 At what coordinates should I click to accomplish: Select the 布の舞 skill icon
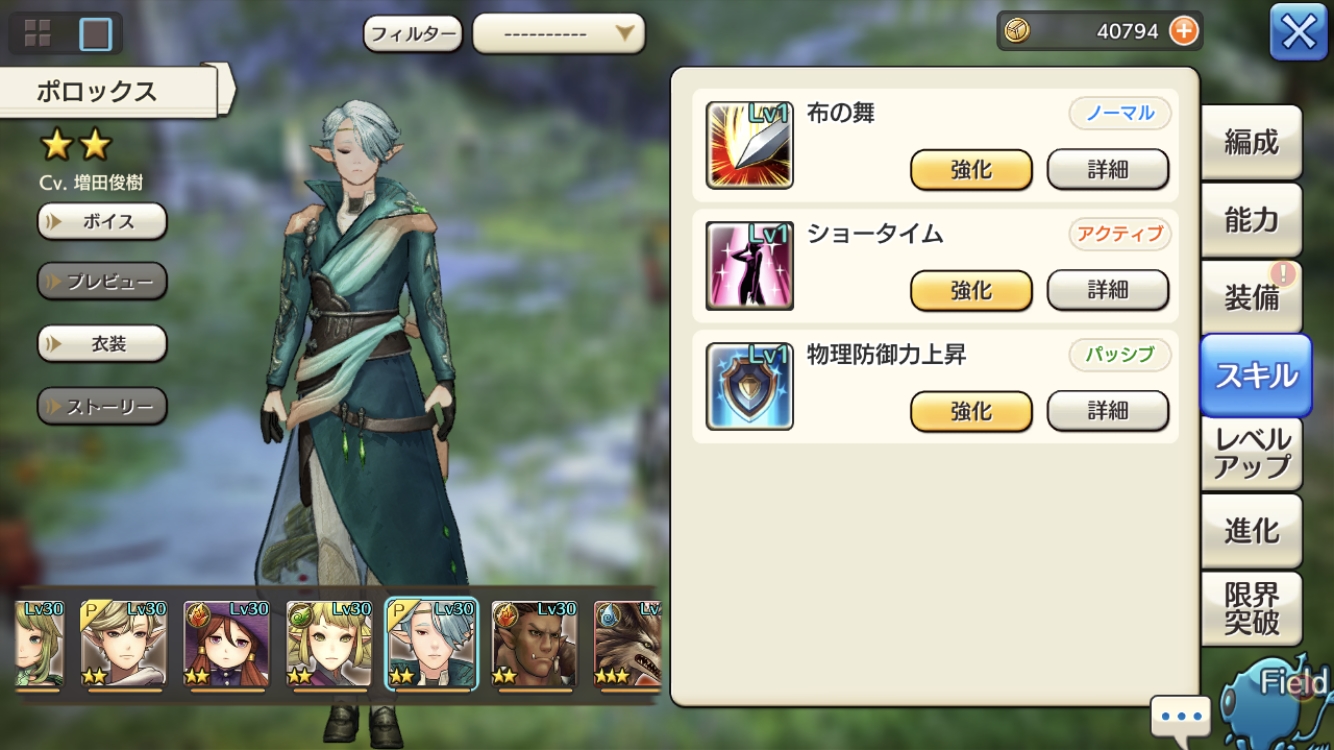click(749, 145)
